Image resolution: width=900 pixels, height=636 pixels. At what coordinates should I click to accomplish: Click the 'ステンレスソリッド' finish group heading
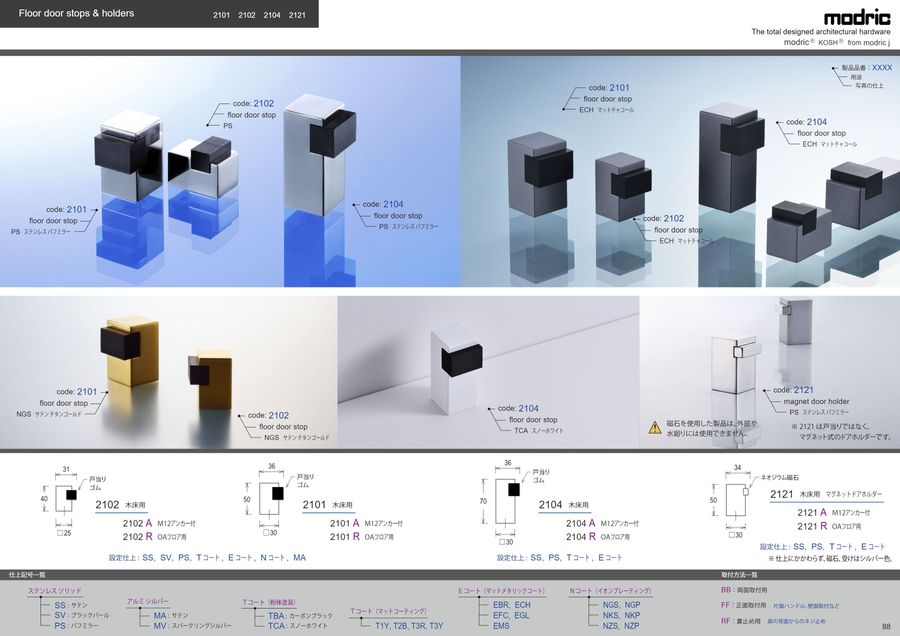click(55, 591)
